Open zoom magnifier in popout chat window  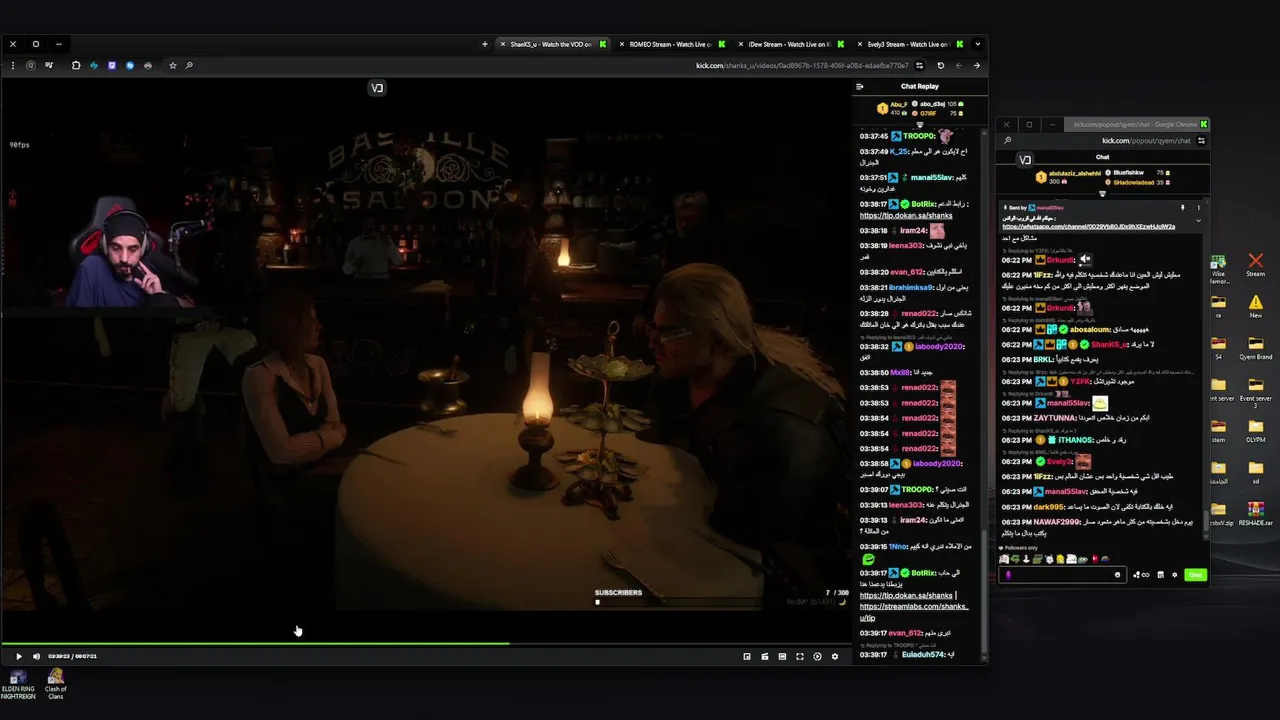(x=1008, y=141)
